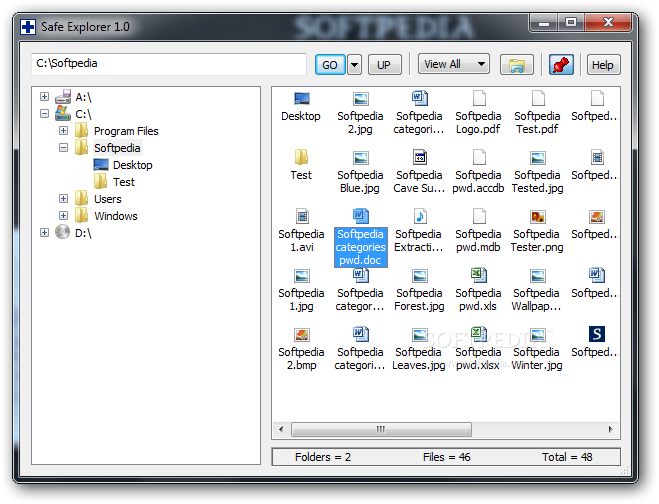Screen dimensions: 659x504
Task: Expand the Users folder node
Action: (63, 198)
